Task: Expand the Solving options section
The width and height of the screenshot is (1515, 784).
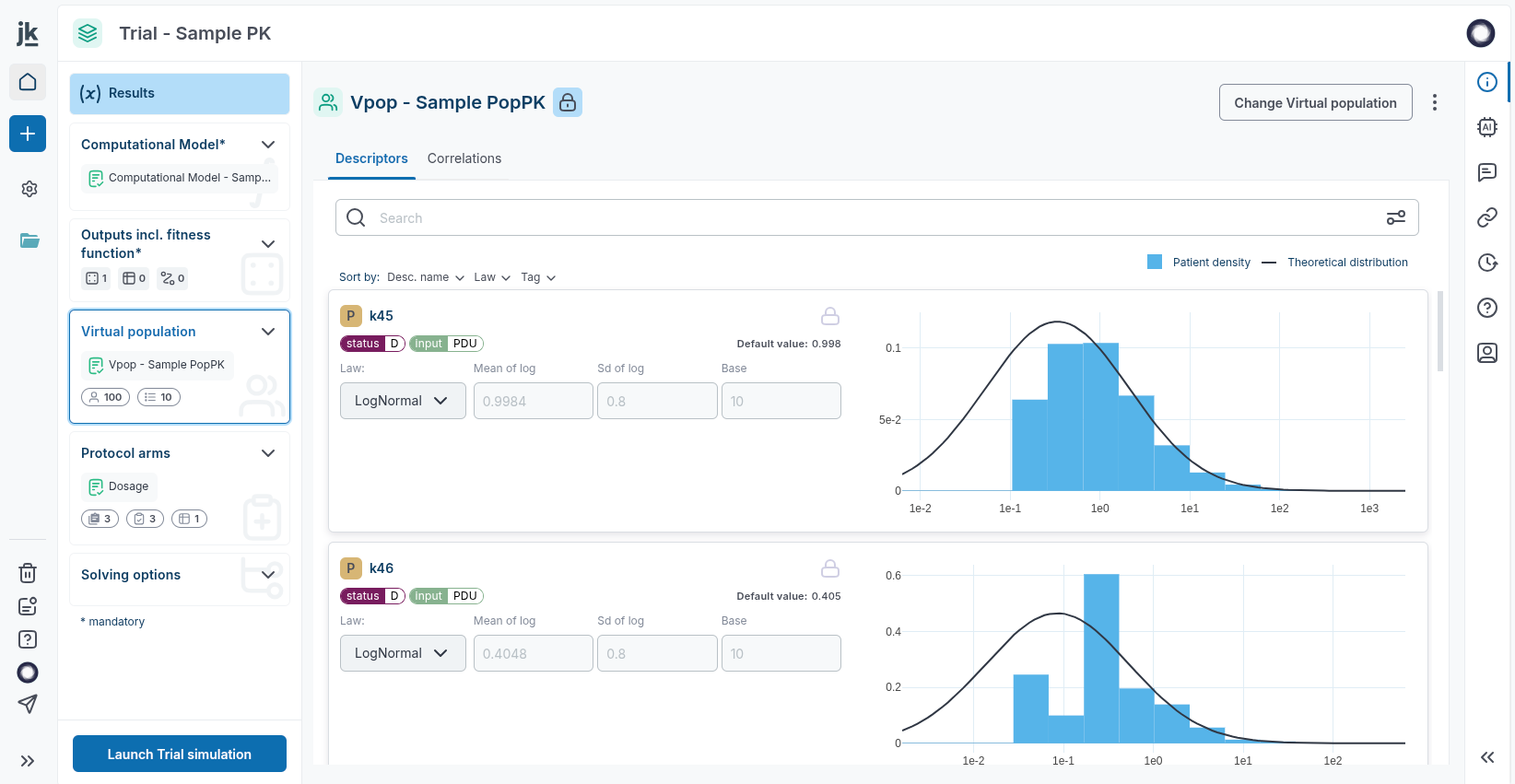Action: point(268,575)
